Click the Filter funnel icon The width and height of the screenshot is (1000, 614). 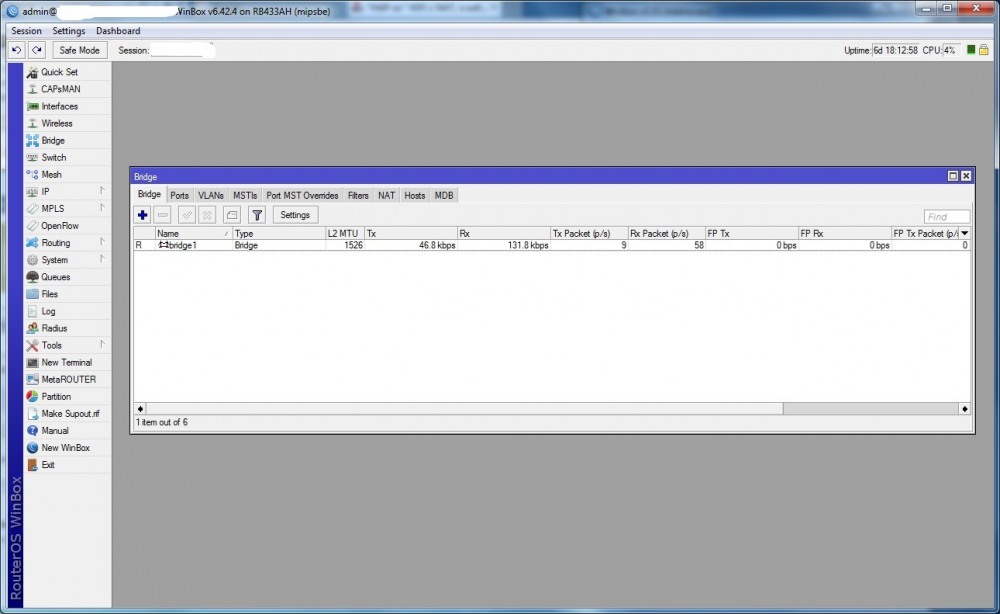tap(256, 215)
